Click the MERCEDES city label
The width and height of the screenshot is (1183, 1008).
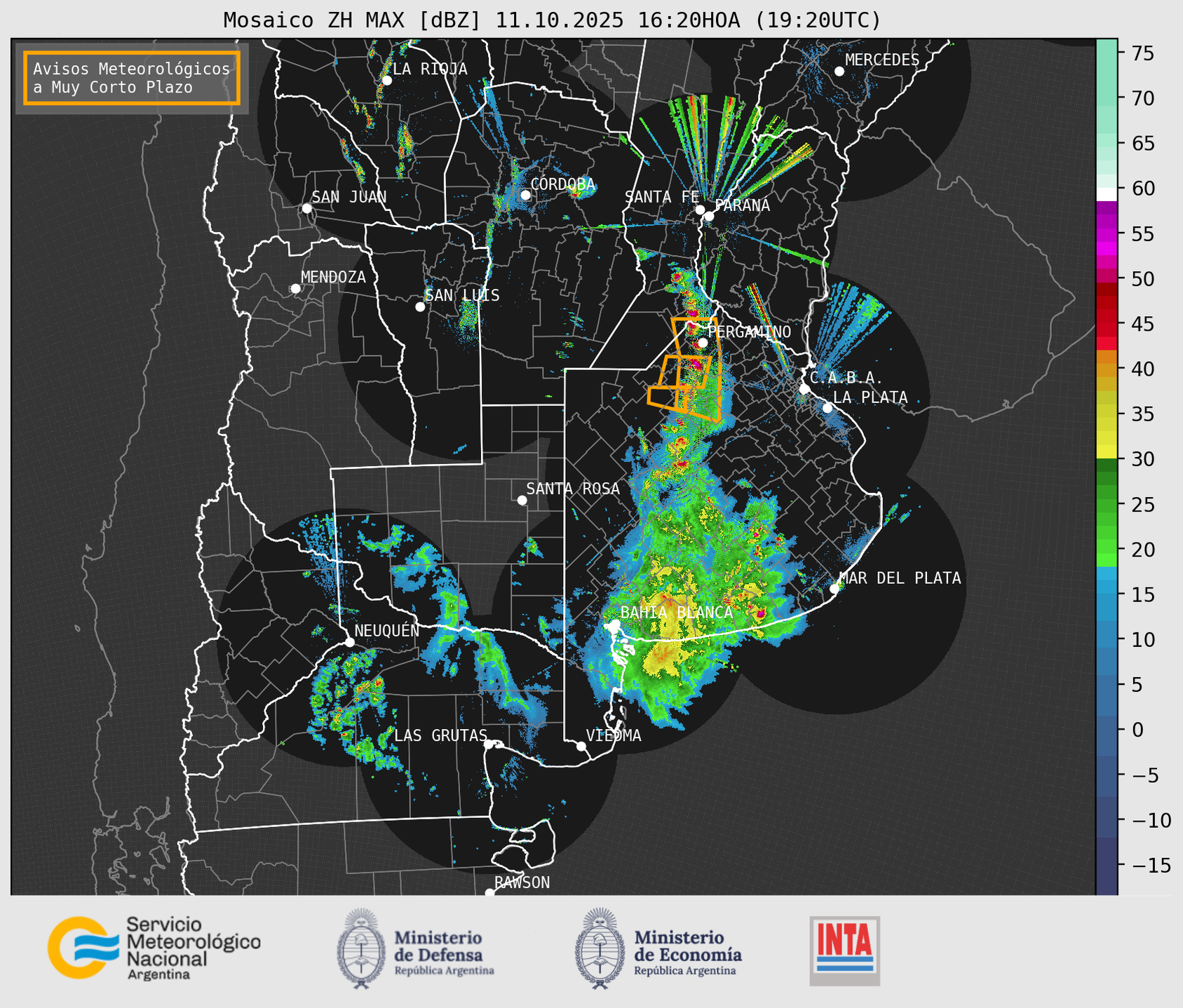[x=882, y=60]
